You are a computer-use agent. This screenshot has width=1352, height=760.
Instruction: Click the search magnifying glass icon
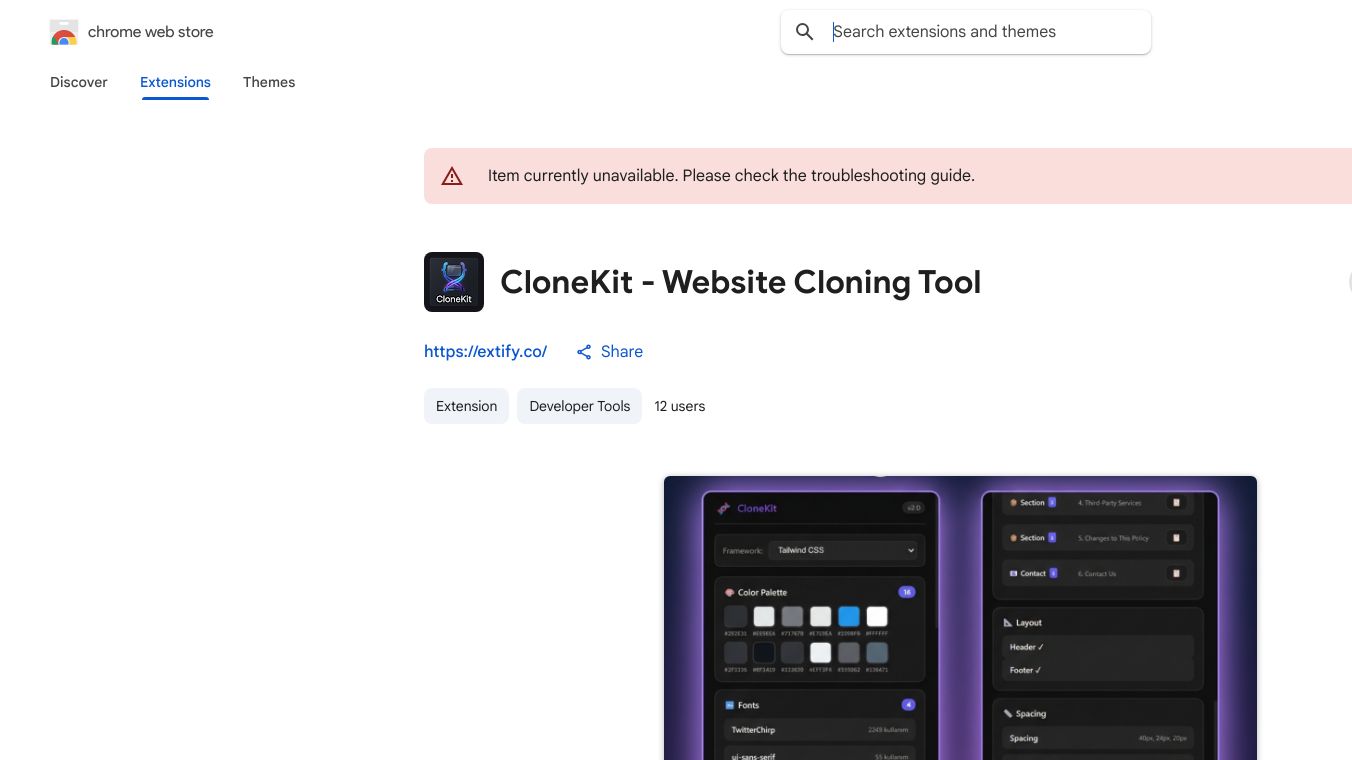coord(805,32)
